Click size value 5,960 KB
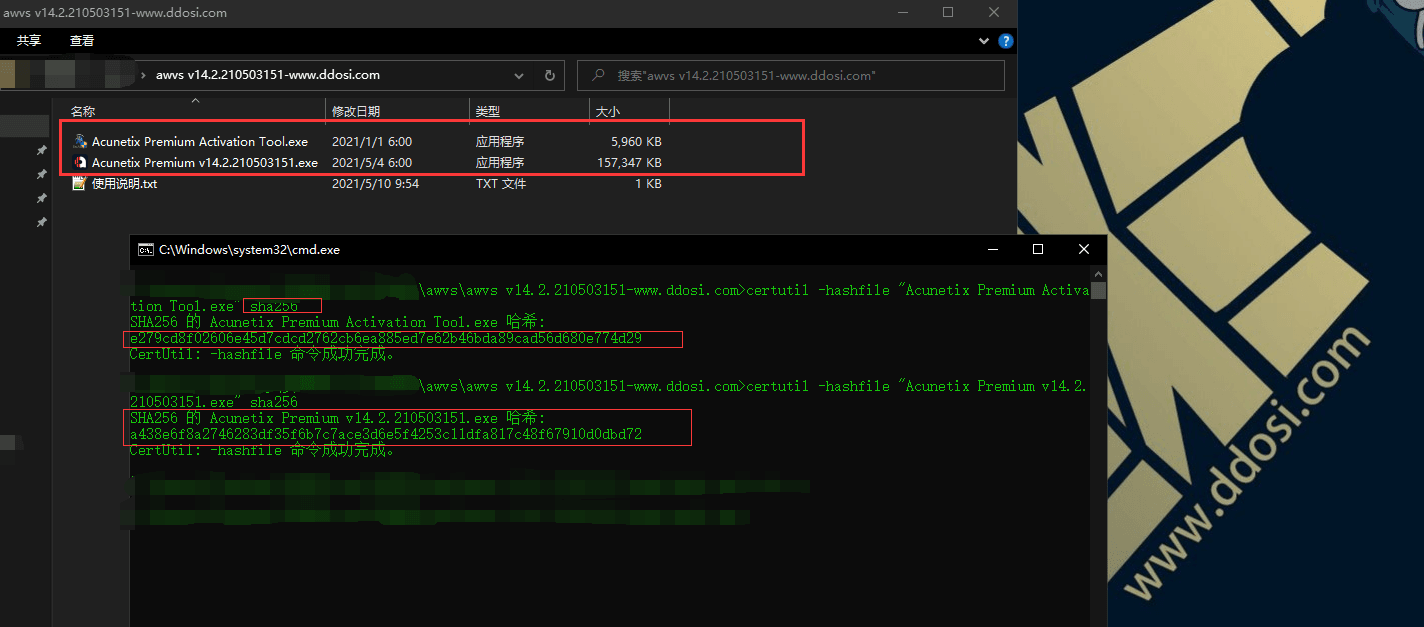 click(x=636, y=142)
